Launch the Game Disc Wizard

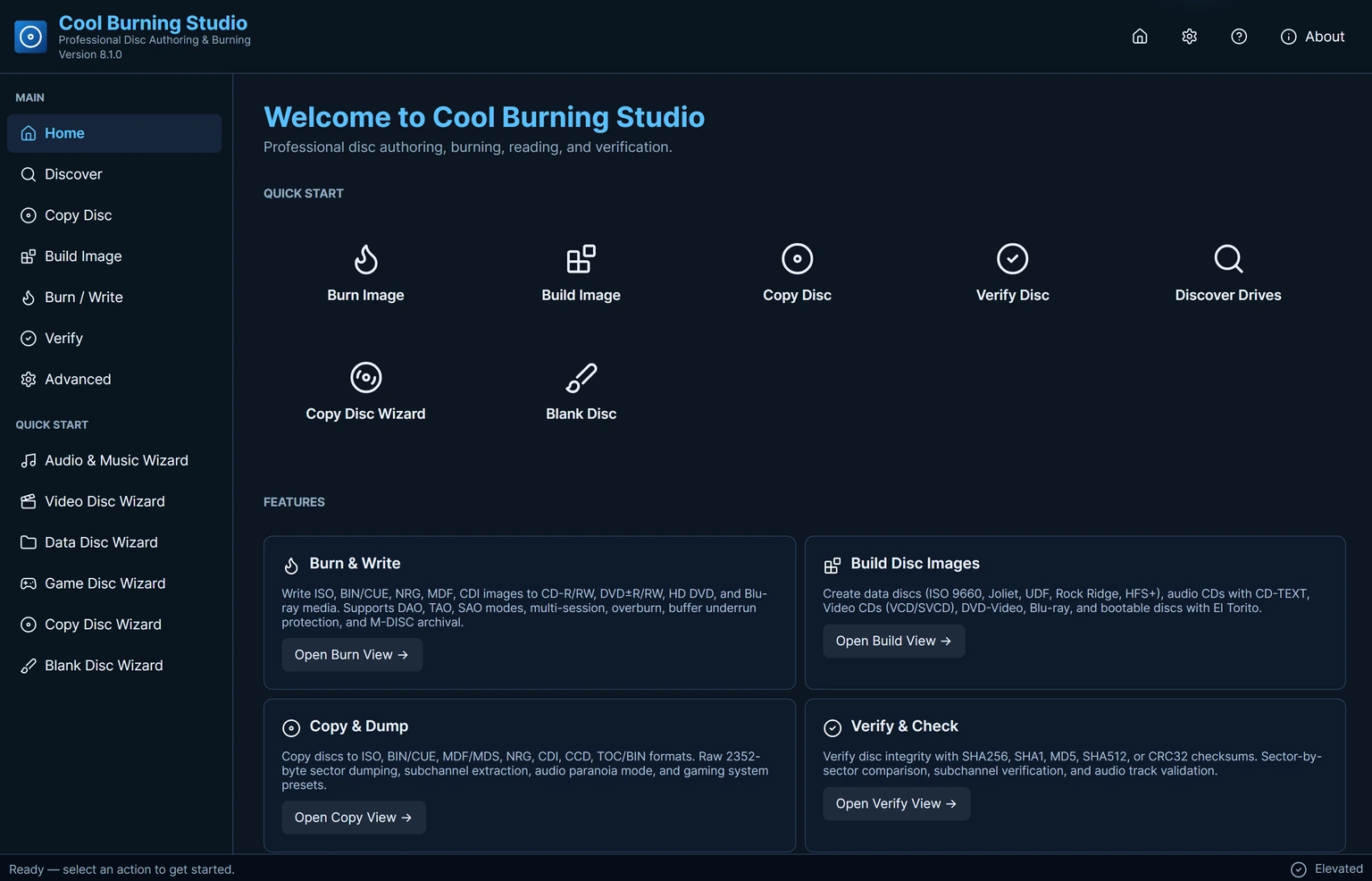pyautogui.click(x=114, y=583)
